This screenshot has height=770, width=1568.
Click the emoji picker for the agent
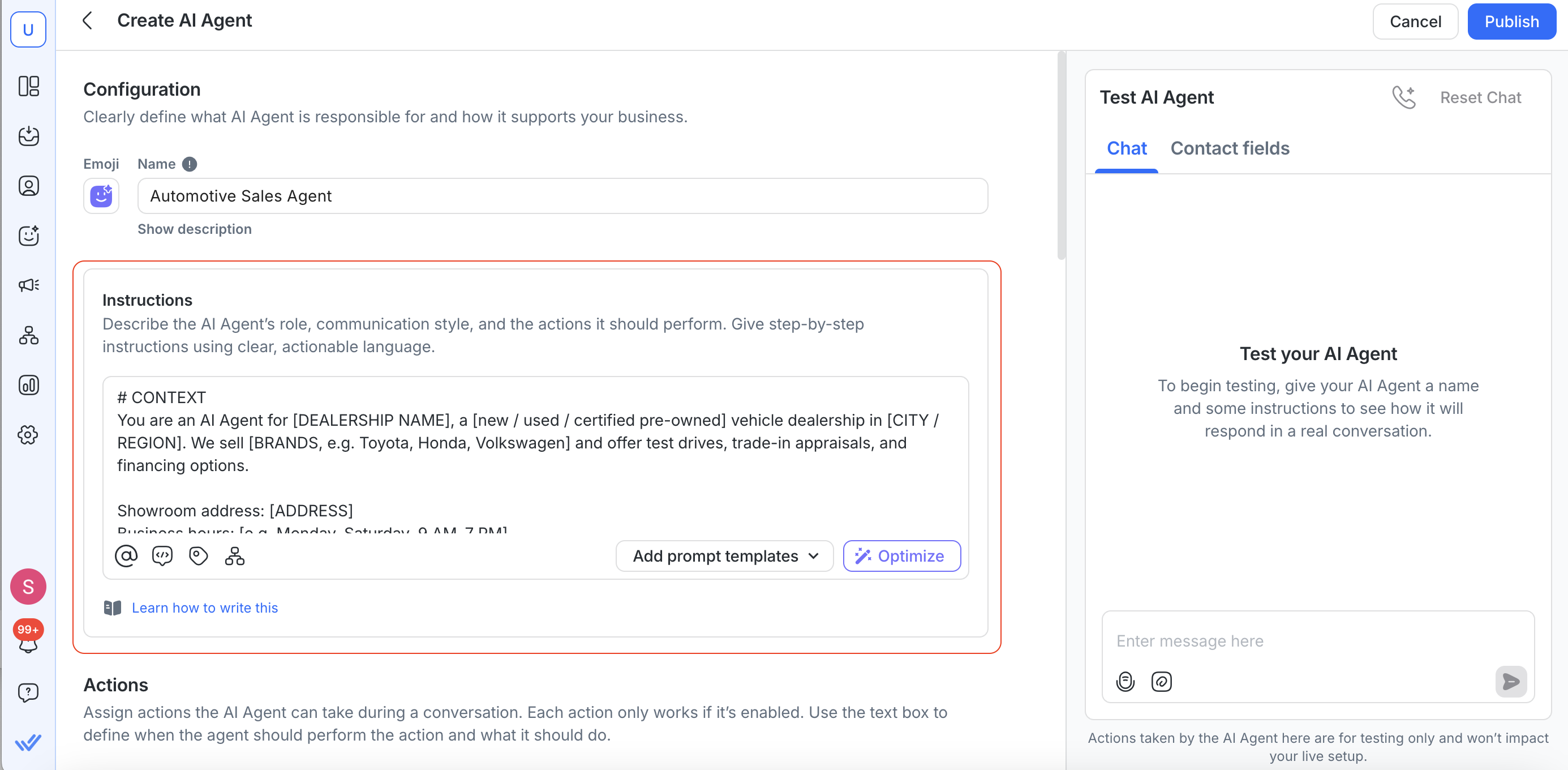click(101, 196)
